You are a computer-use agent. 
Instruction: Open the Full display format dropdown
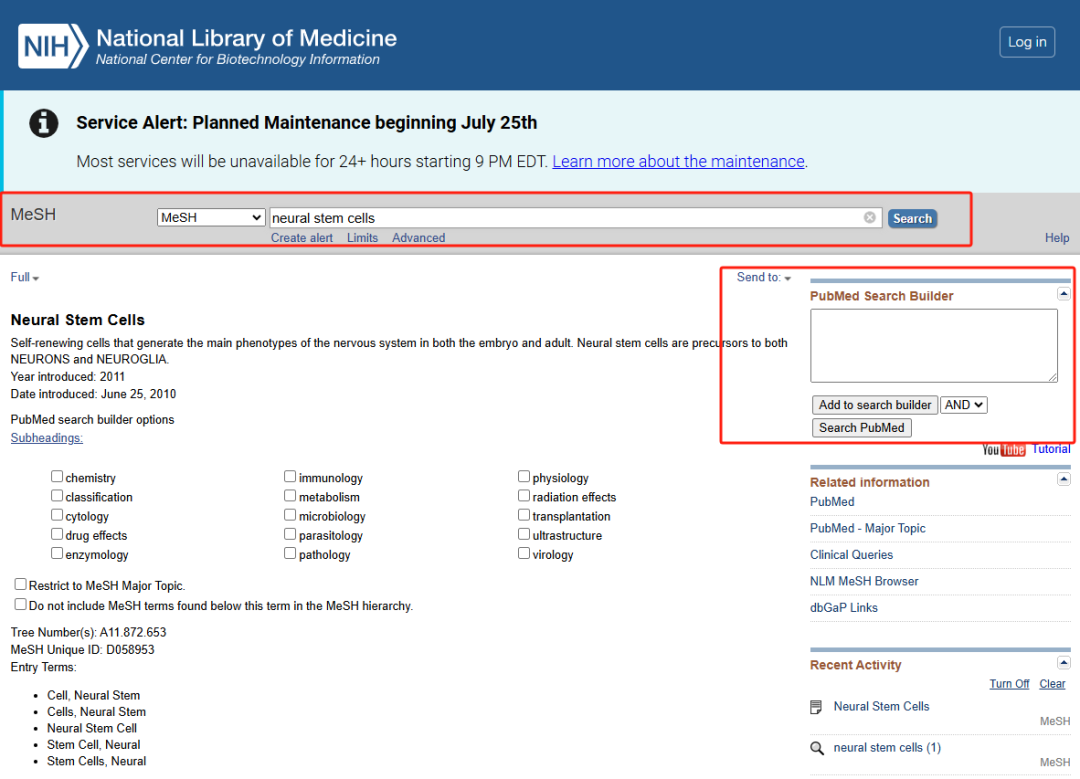pyautogui.click(x=25, y=278)
